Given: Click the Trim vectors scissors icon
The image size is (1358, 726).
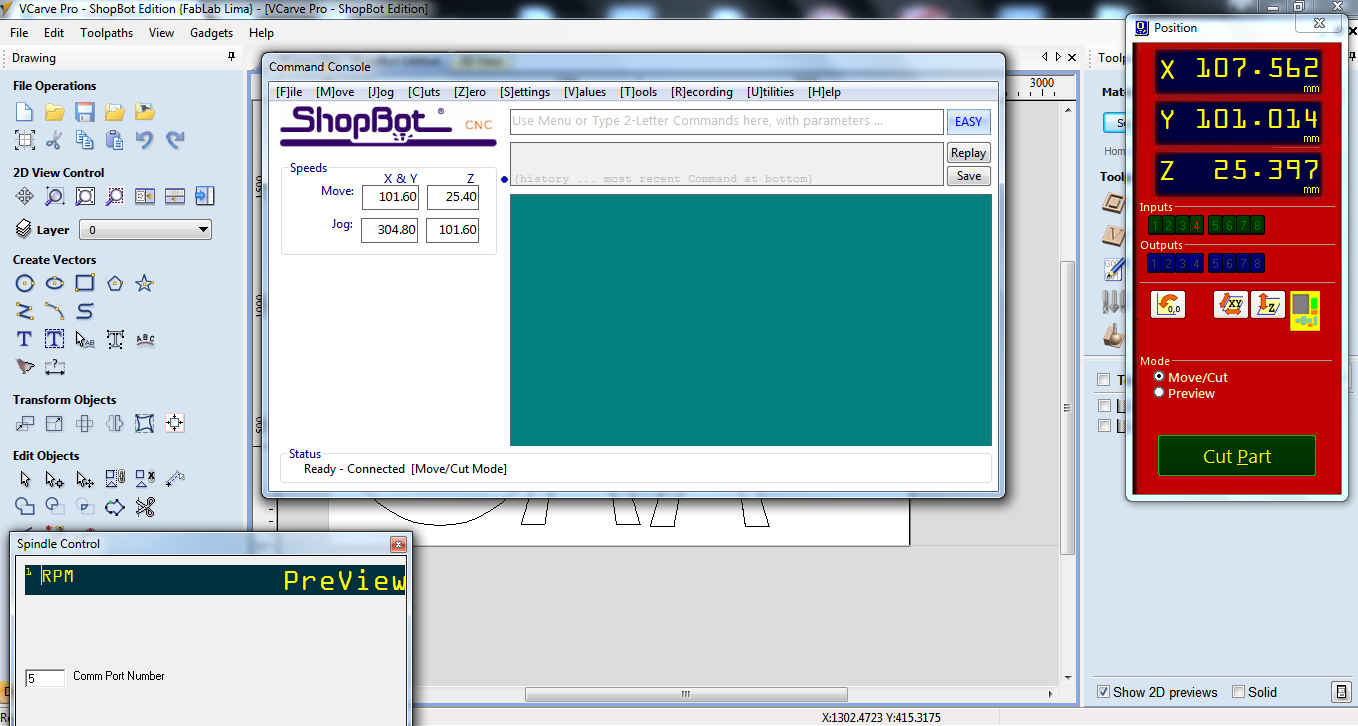Looking at the screenshot, I should click(145, 507).
